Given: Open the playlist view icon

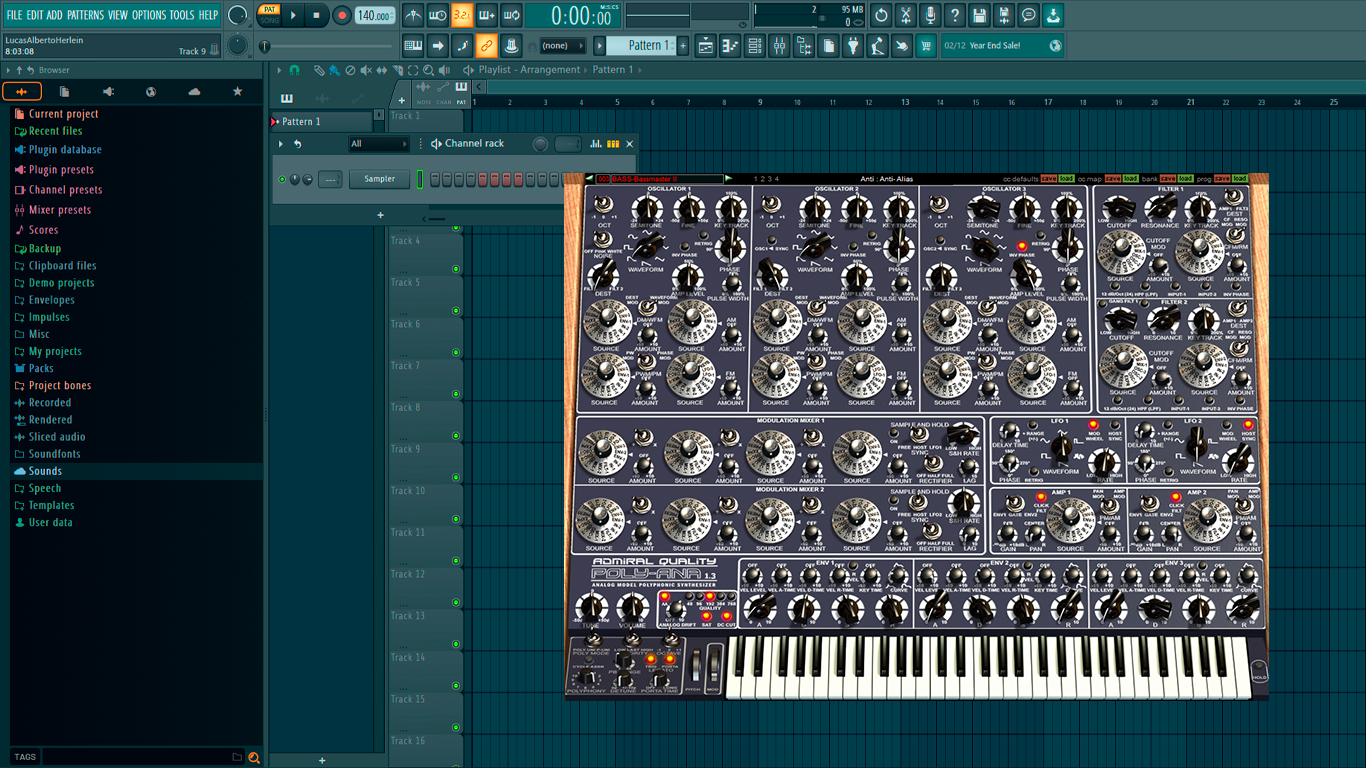Looking at the screenshot, I should [x=706, y=45].
